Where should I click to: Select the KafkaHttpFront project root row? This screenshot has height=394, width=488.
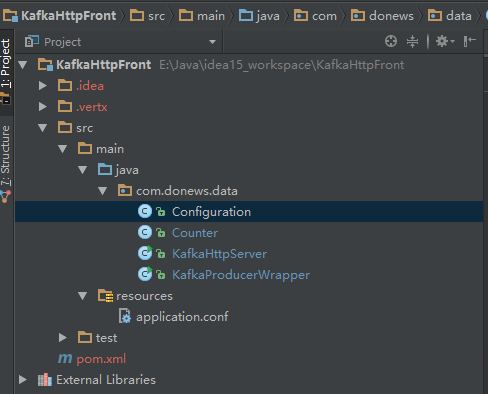[249, 65]
